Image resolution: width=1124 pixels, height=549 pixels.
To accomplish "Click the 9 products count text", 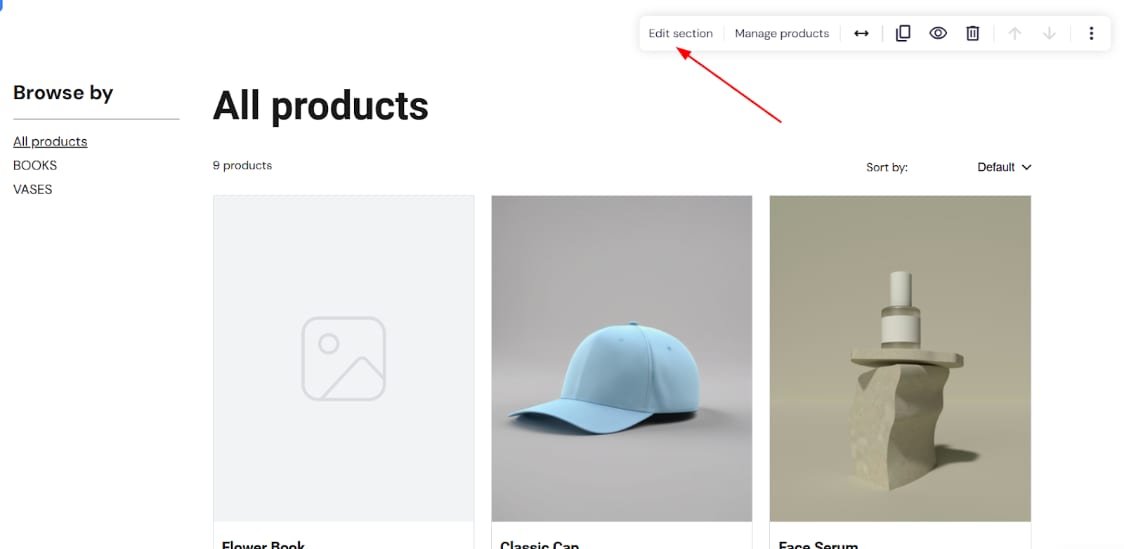I will pyautogui.click(x=242, y=165).
